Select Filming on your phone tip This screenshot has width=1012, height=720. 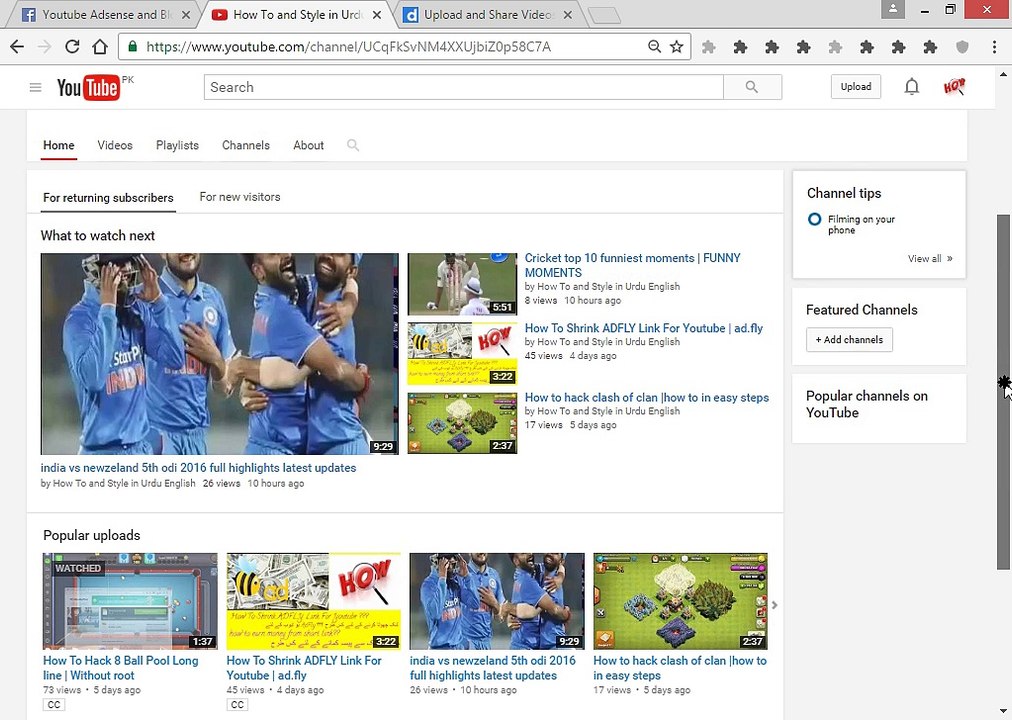861,225
